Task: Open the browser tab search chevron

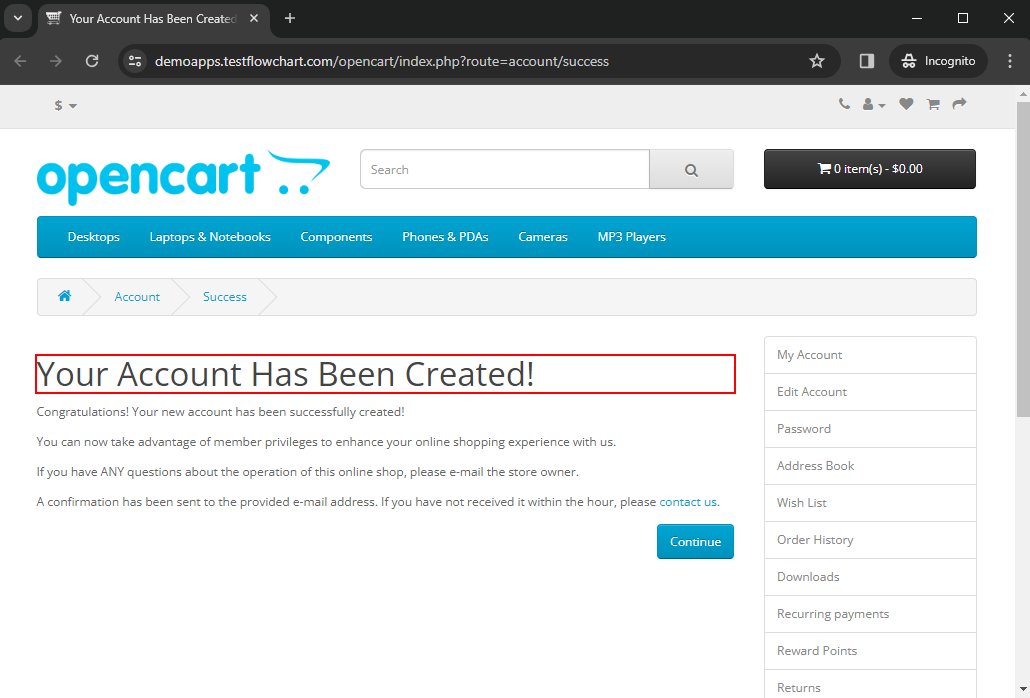Action: (x=17, y=18)
